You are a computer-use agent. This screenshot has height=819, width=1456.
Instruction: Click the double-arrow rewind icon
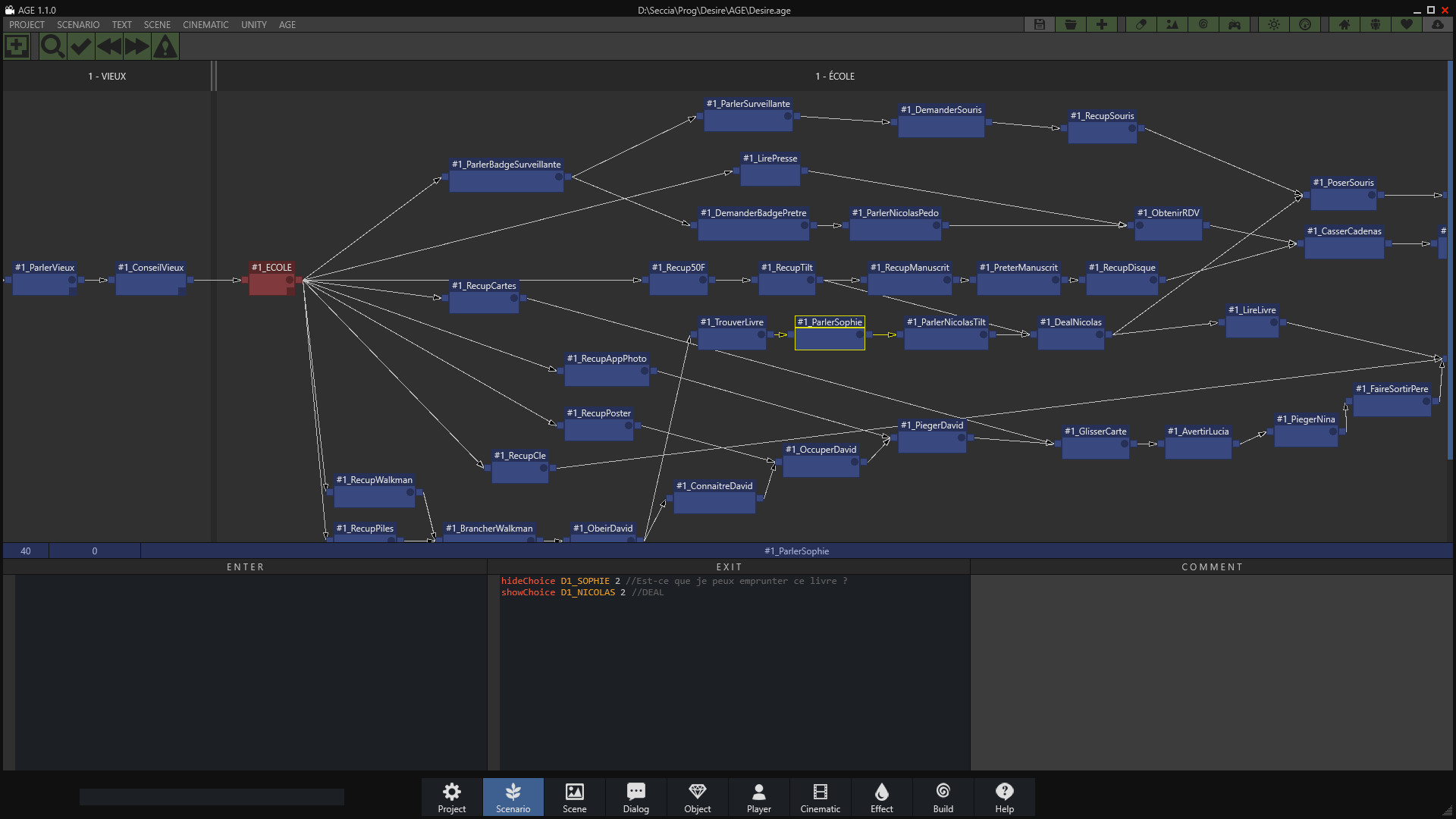tap(108, 46)
